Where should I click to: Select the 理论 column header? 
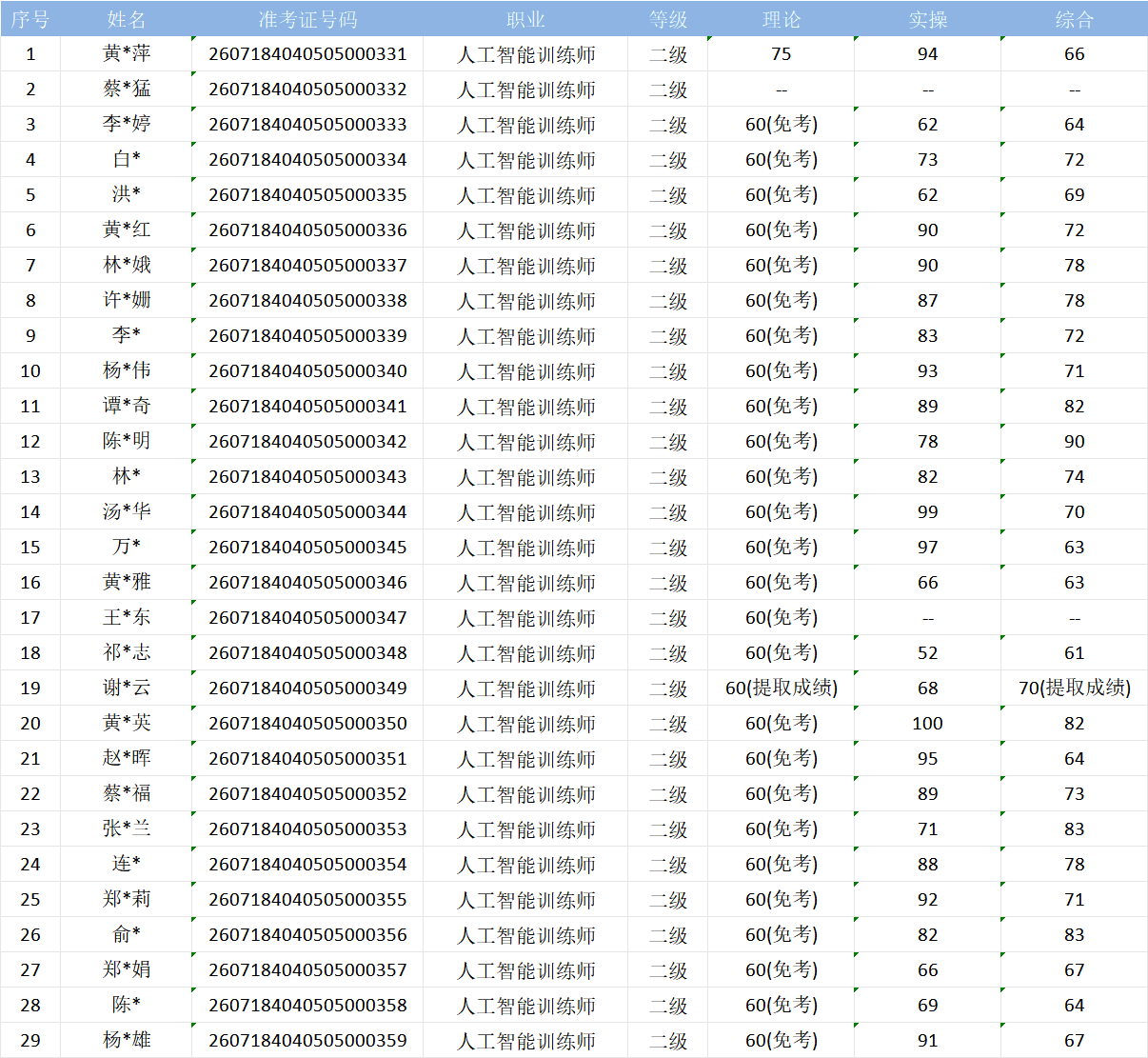coord(782,19)
